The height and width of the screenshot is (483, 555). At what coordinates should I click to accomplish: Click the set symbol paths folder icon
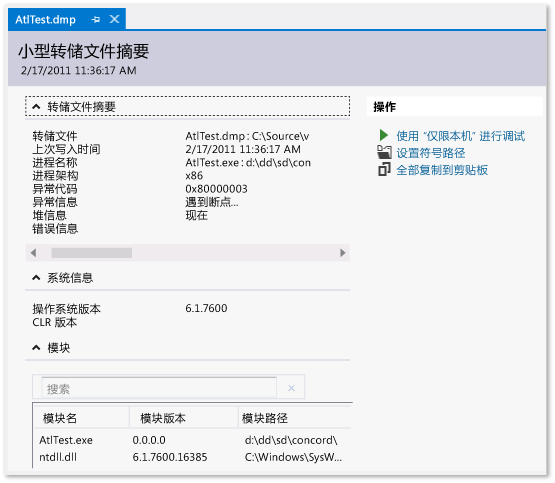click(x=384, y=152)
